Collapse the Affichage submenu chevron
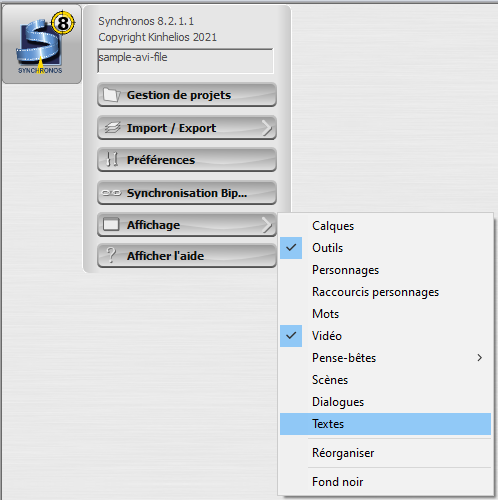This screenshot has height=500, width=498. tap(267, 225)
